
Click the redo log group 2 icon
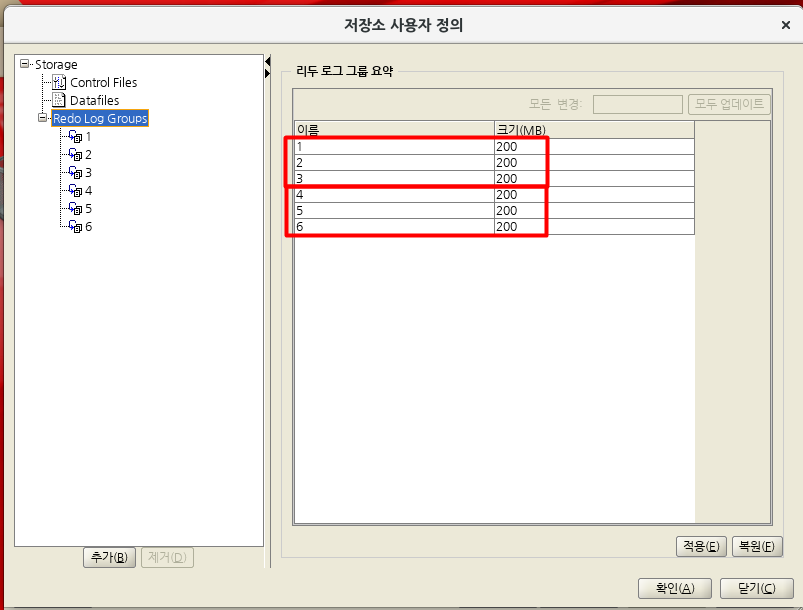point(75,154)
